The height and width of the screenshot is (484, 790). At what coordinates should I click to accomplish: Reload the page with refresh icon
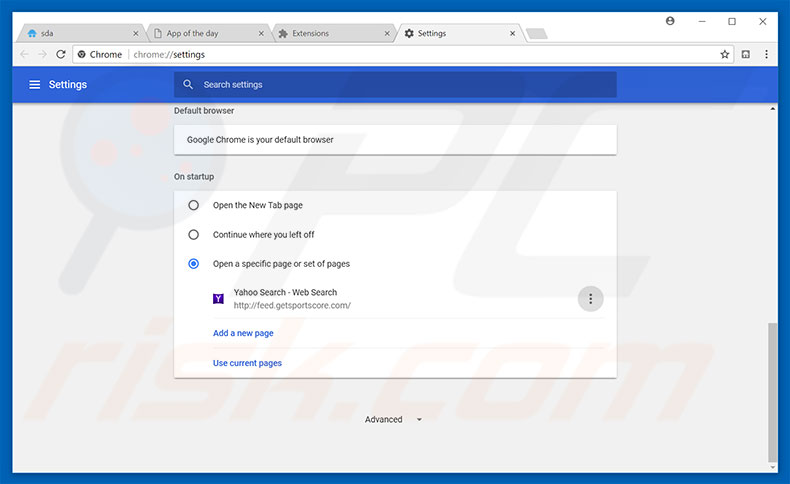click(61, 54)
